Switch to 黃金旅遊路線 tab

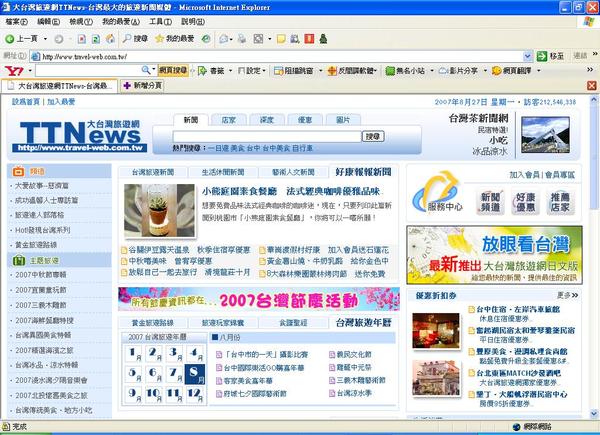(153, 323)
